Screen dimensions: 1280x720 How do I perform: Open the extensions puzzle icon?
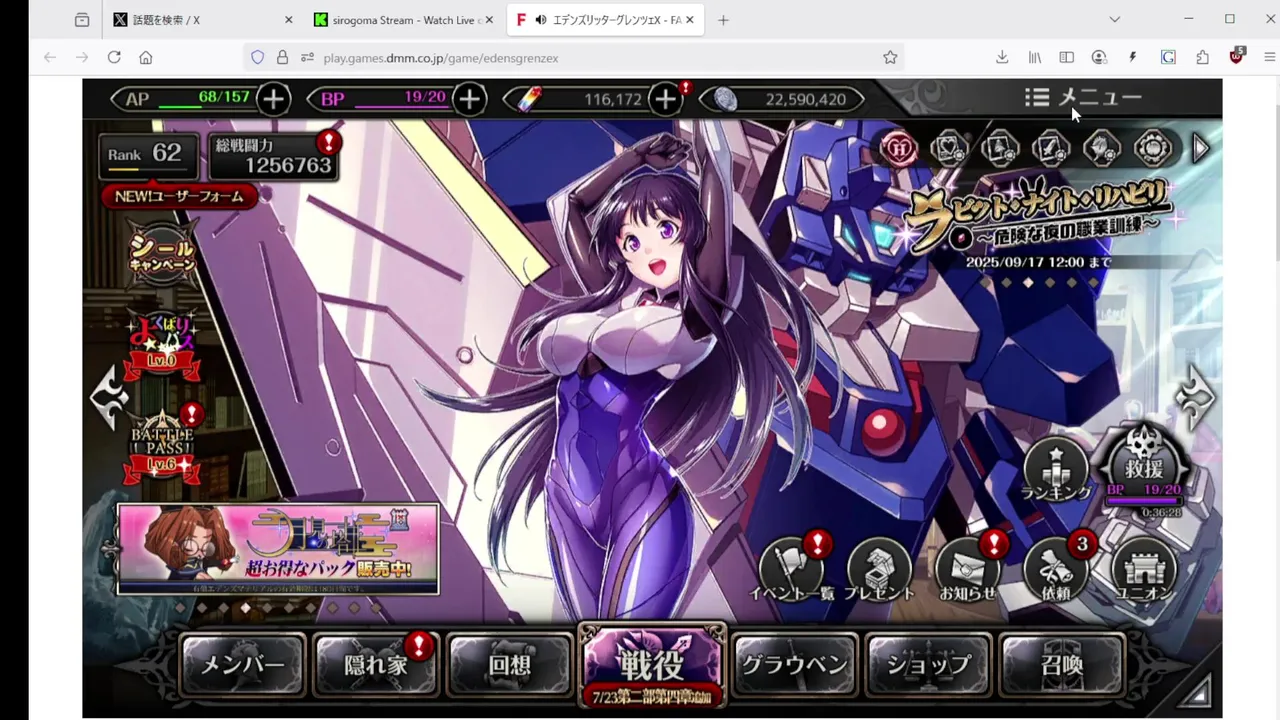pos(1202,58)
